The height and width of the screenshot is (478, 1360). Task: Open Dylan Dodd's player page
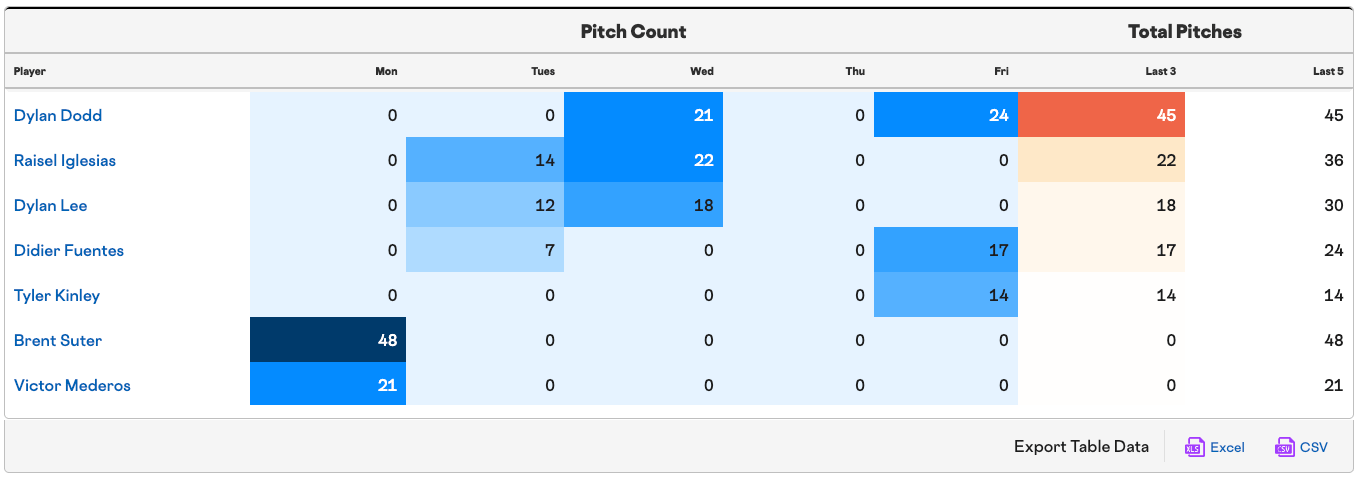[x=58, y=115]
